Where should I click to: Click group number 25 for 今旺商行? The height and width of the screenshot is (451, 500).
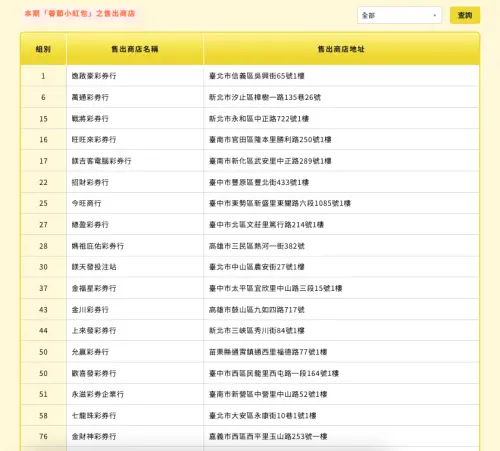(x=43, y=203)
